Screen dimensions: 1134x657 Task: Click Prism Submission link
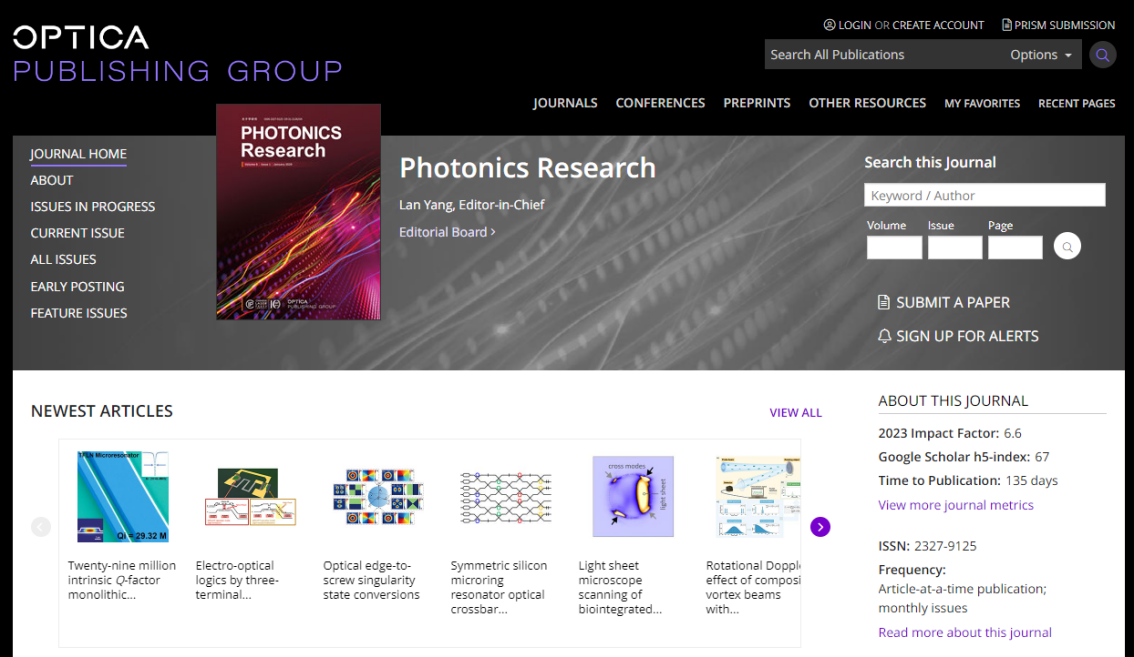1065,25
